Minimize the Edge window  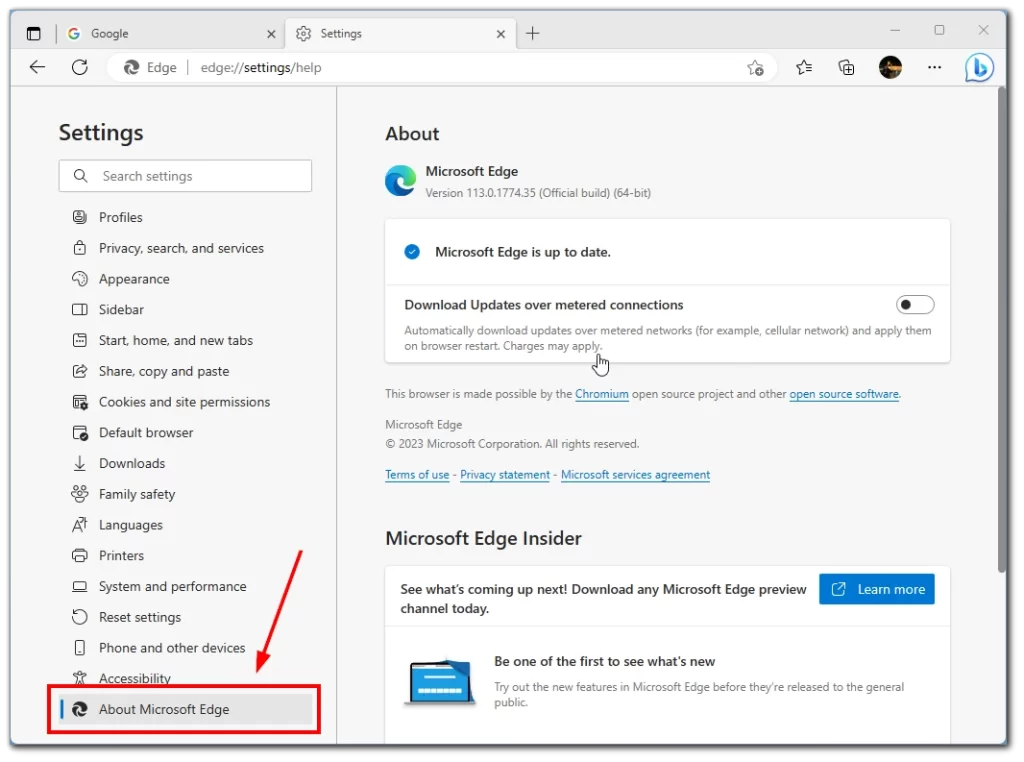895,30
